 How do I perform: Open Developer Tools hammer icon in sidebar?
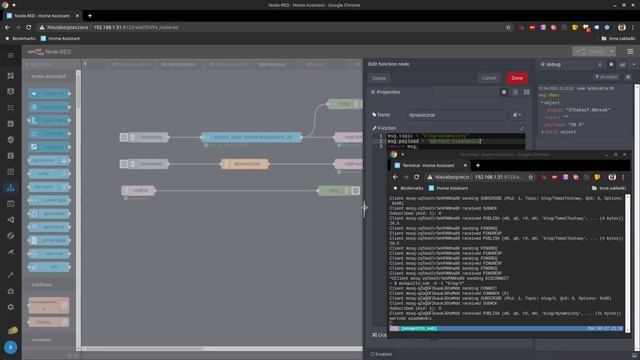11,276
